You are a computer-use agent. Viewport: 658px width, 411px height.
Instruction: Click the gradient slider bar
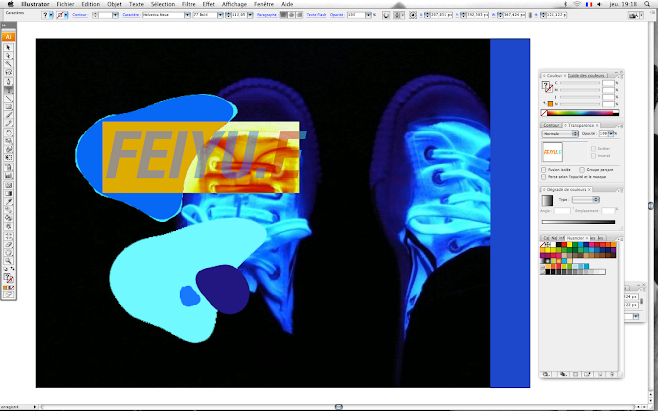click(578, 222)
